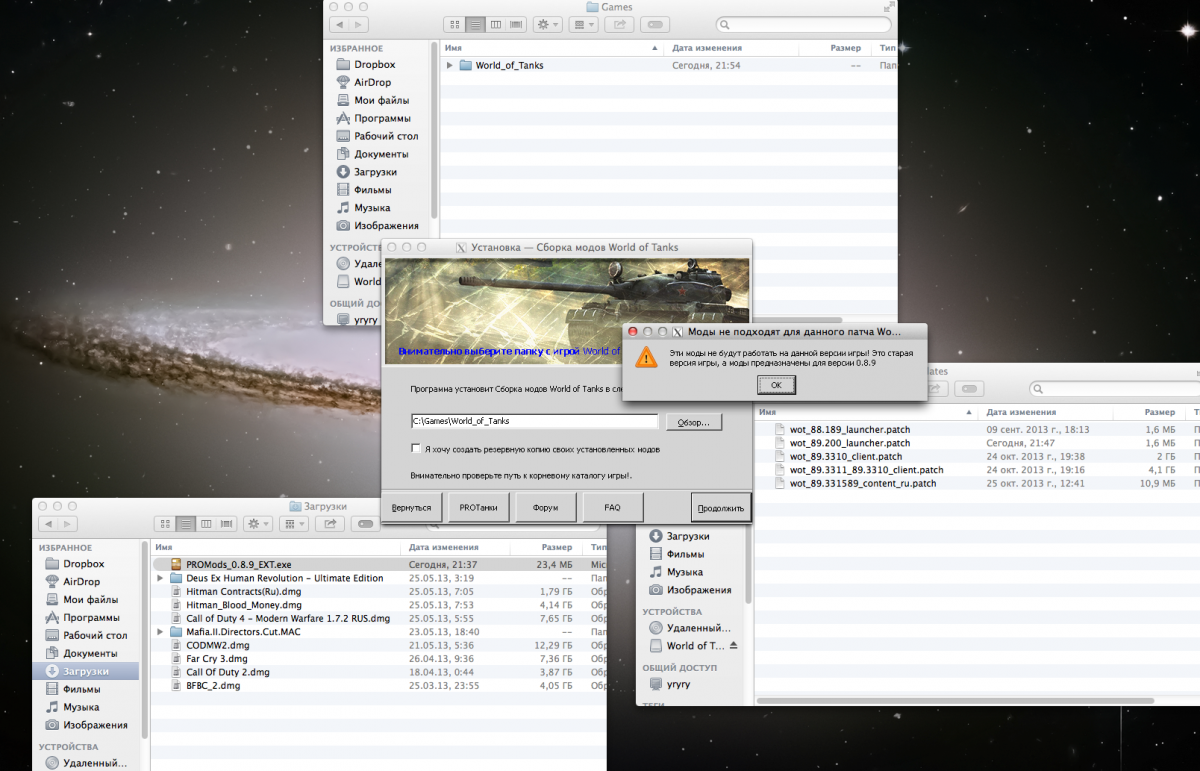Viewport: 1200px width, 771px height.
Task: Open the arrange-by dropdown in Загрузки window
Action: point(294,523)
